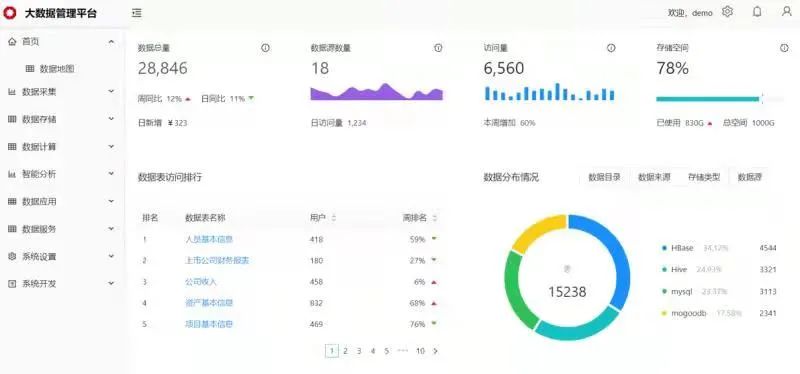Collapse the 首页 menu chevron

pyautogui.click(x=111, y=41)
